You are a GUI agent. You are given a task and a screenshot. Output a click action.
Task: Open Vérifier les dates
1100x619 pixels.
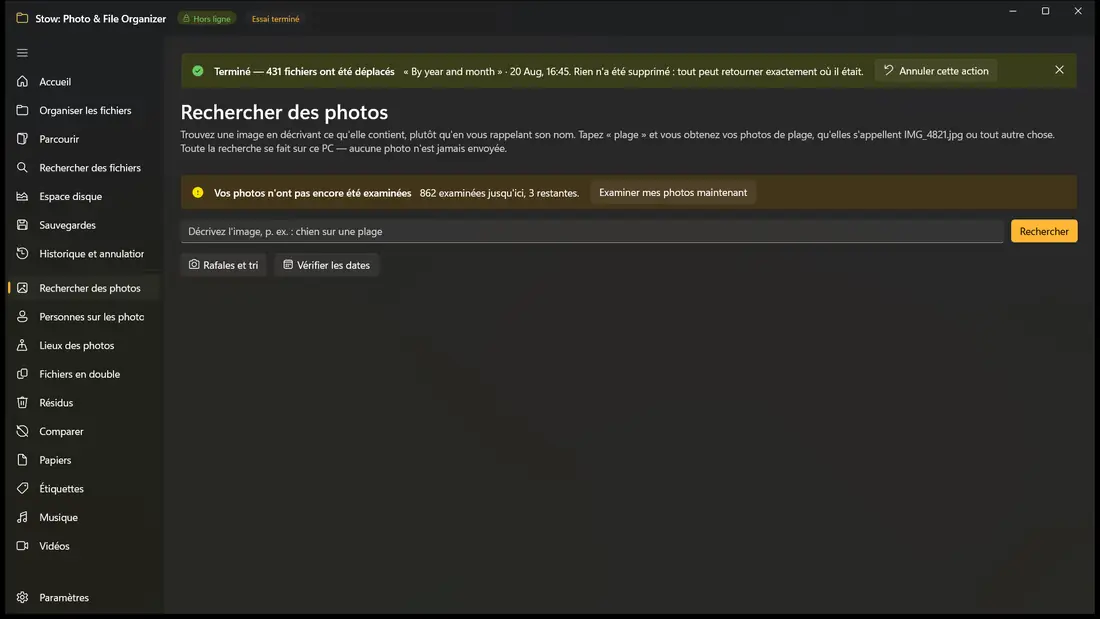[326, 265]
